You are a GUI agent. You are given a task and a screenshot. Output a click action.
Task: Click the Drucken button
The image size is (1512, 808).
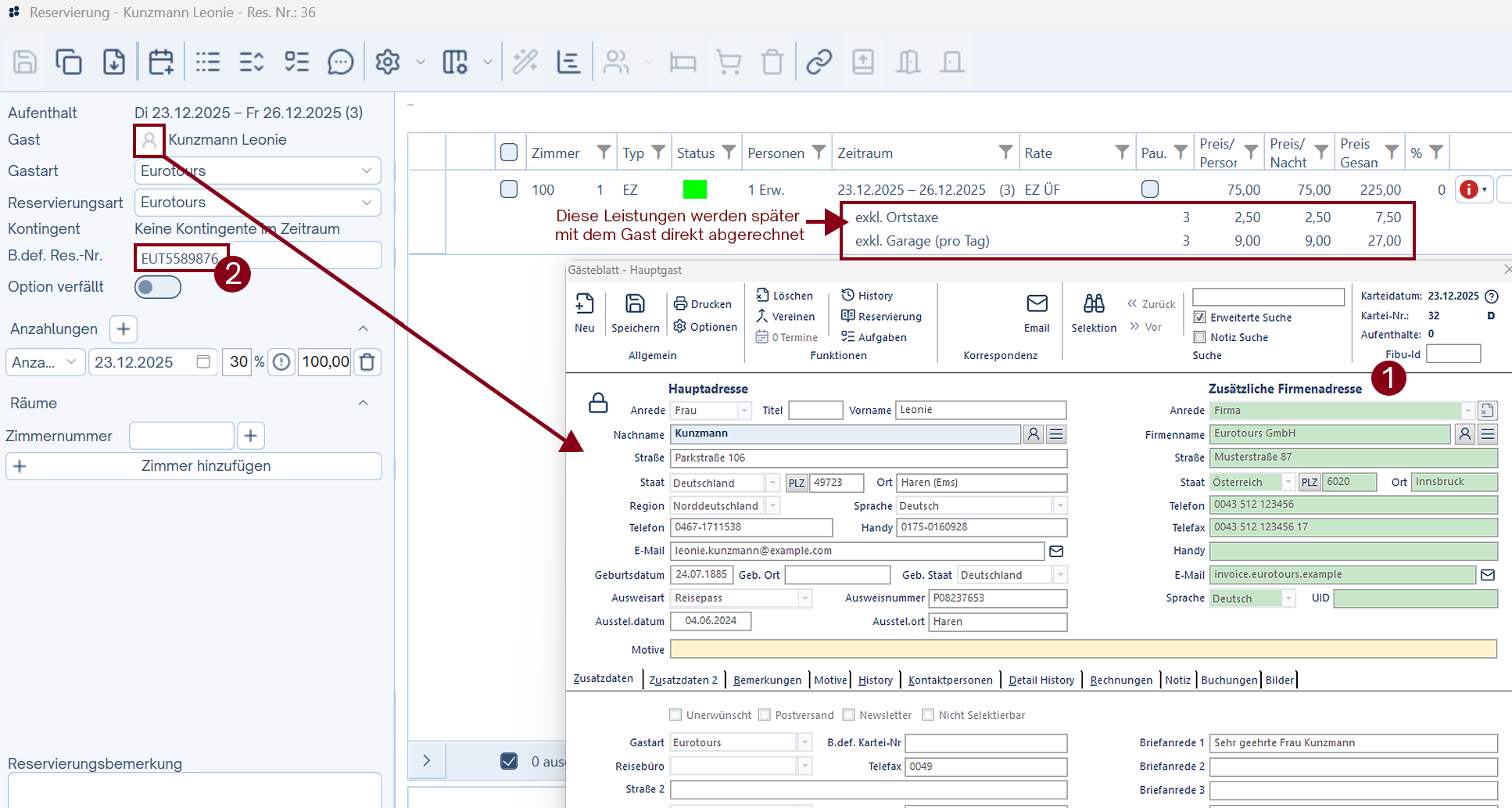pos(703,304)
